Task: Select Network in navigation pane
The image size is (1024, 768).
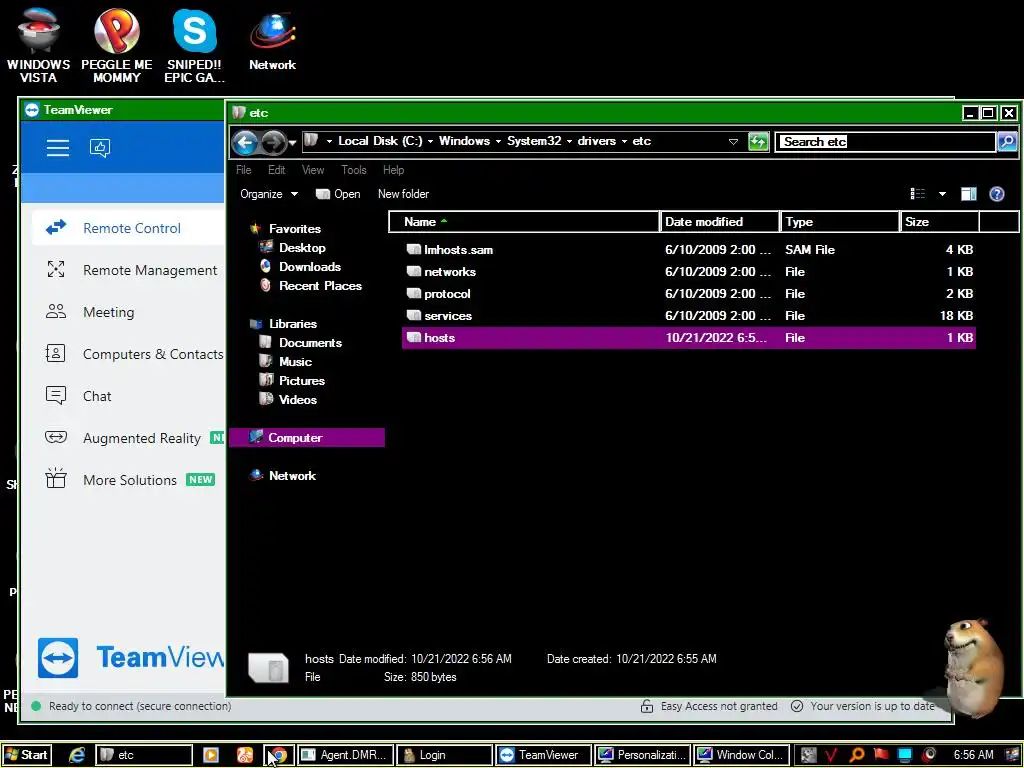Action: pyautogui.click(x=283, y=475)
